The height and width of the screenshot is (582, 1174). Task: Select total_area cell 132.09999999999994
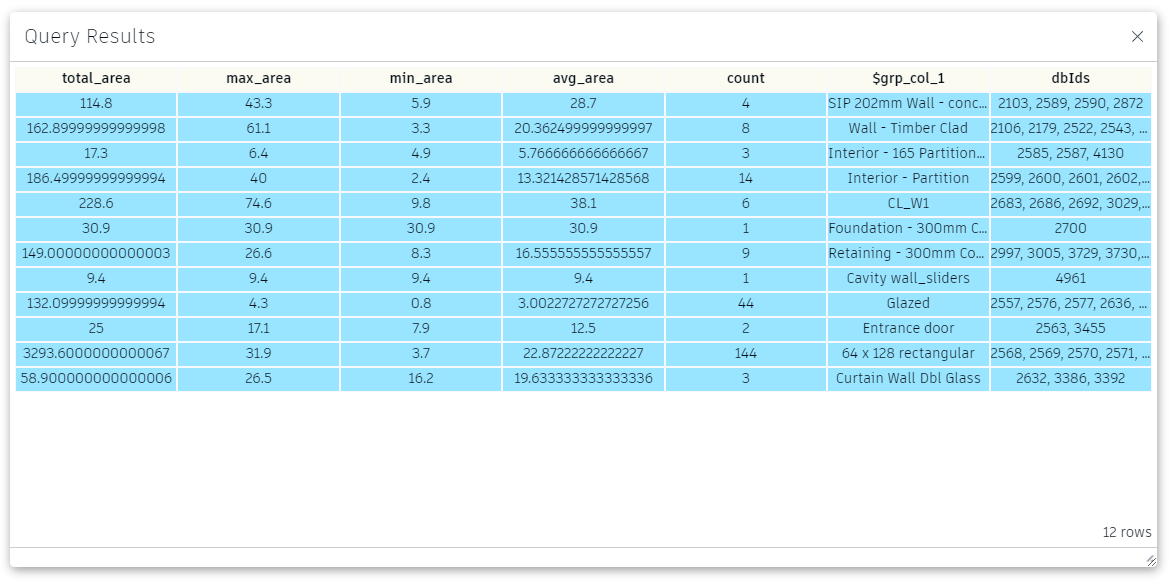[x=96, y=303]
